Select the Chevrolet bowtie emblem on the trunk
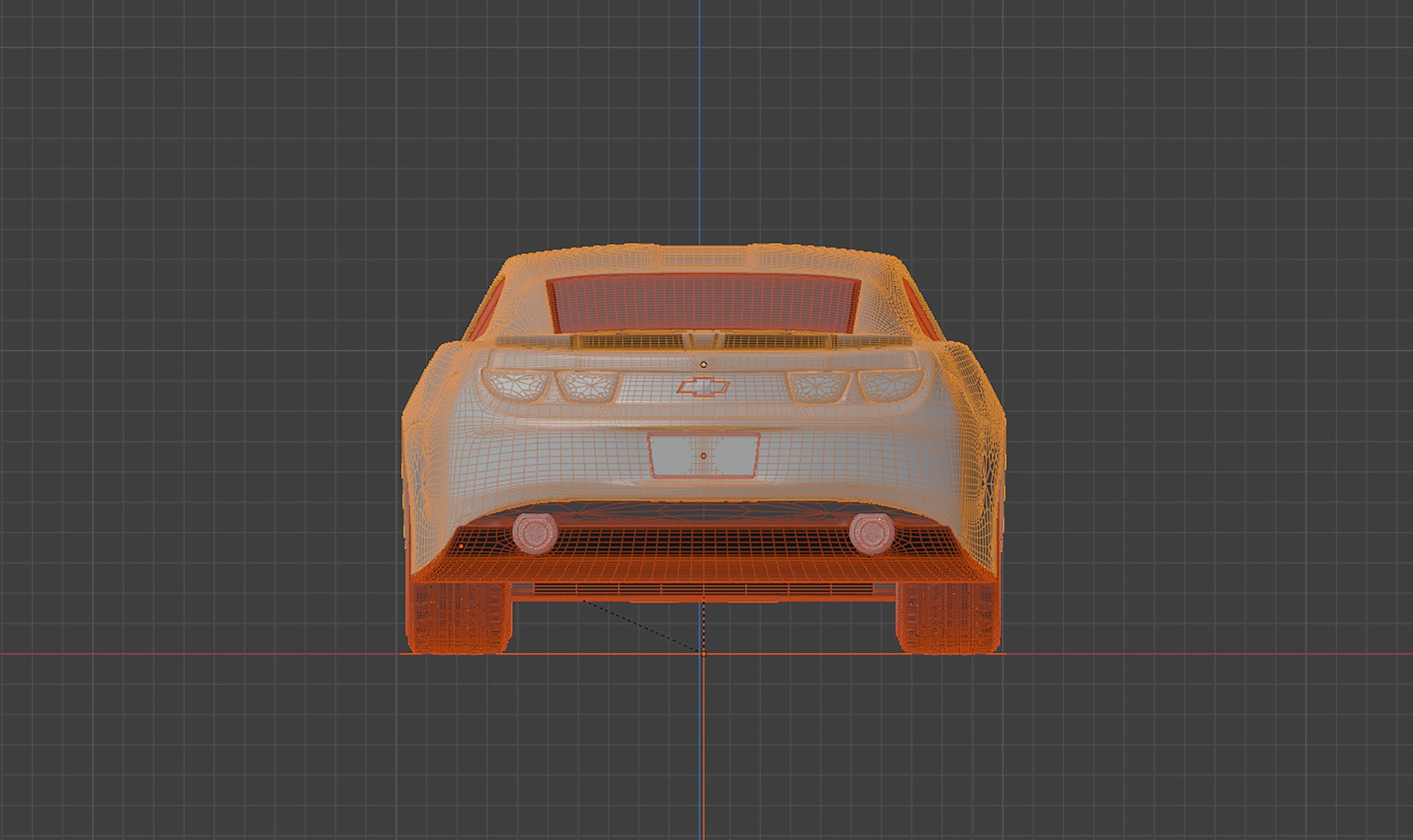The height and width of the screenshot is (840, 1413). coord(704,386)
